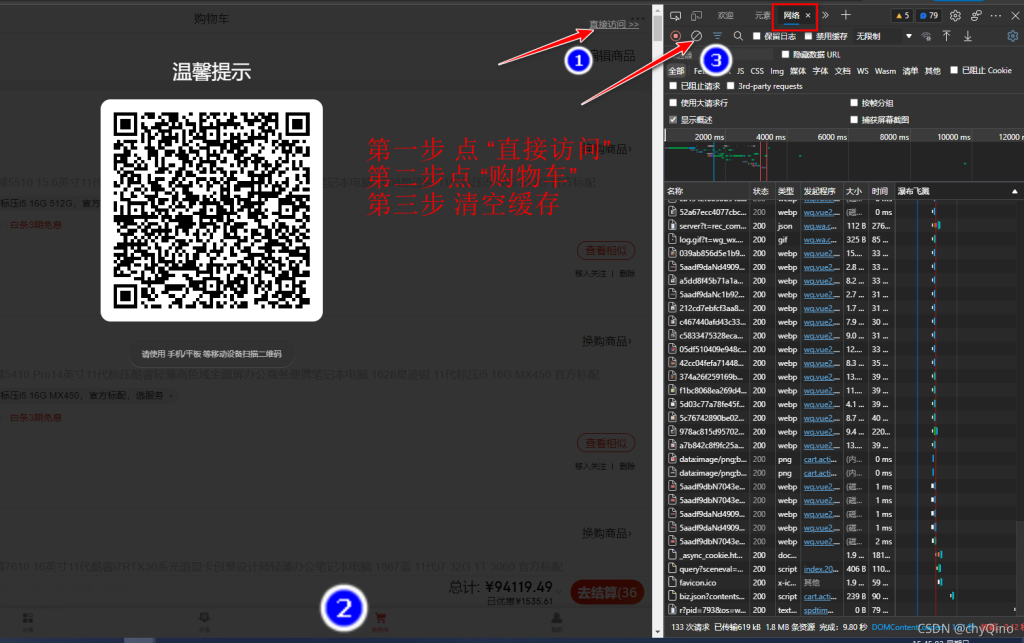Open wq.wa.c... initiator for server?t request
1024x643 pixels.
[x=820, y=227]
